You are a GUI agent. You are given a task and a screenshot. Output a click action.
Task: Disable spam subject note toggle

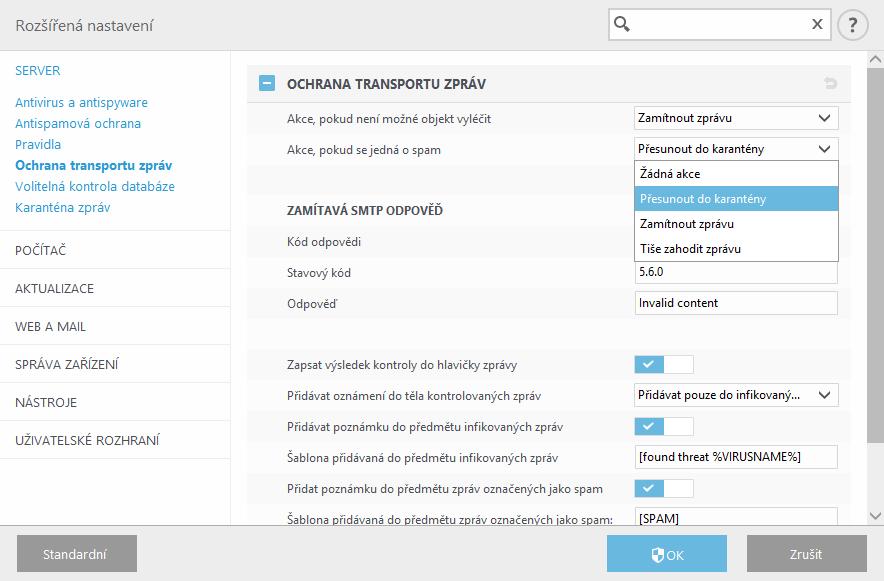[664, 489]
